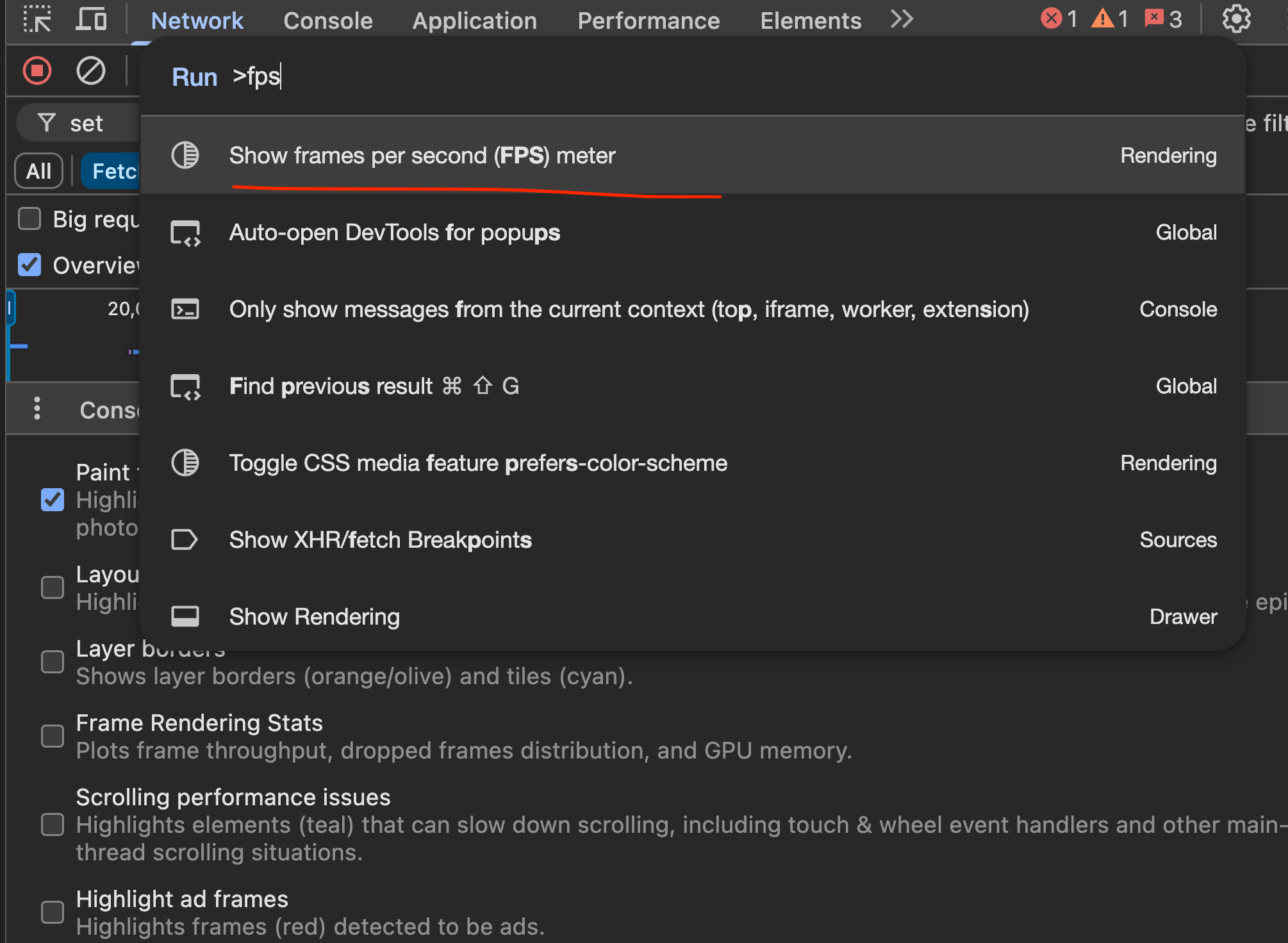The image size is (1288, 943).
Task: Enable Frame Rendering Stats checkbox
Action: coord(53,736)
